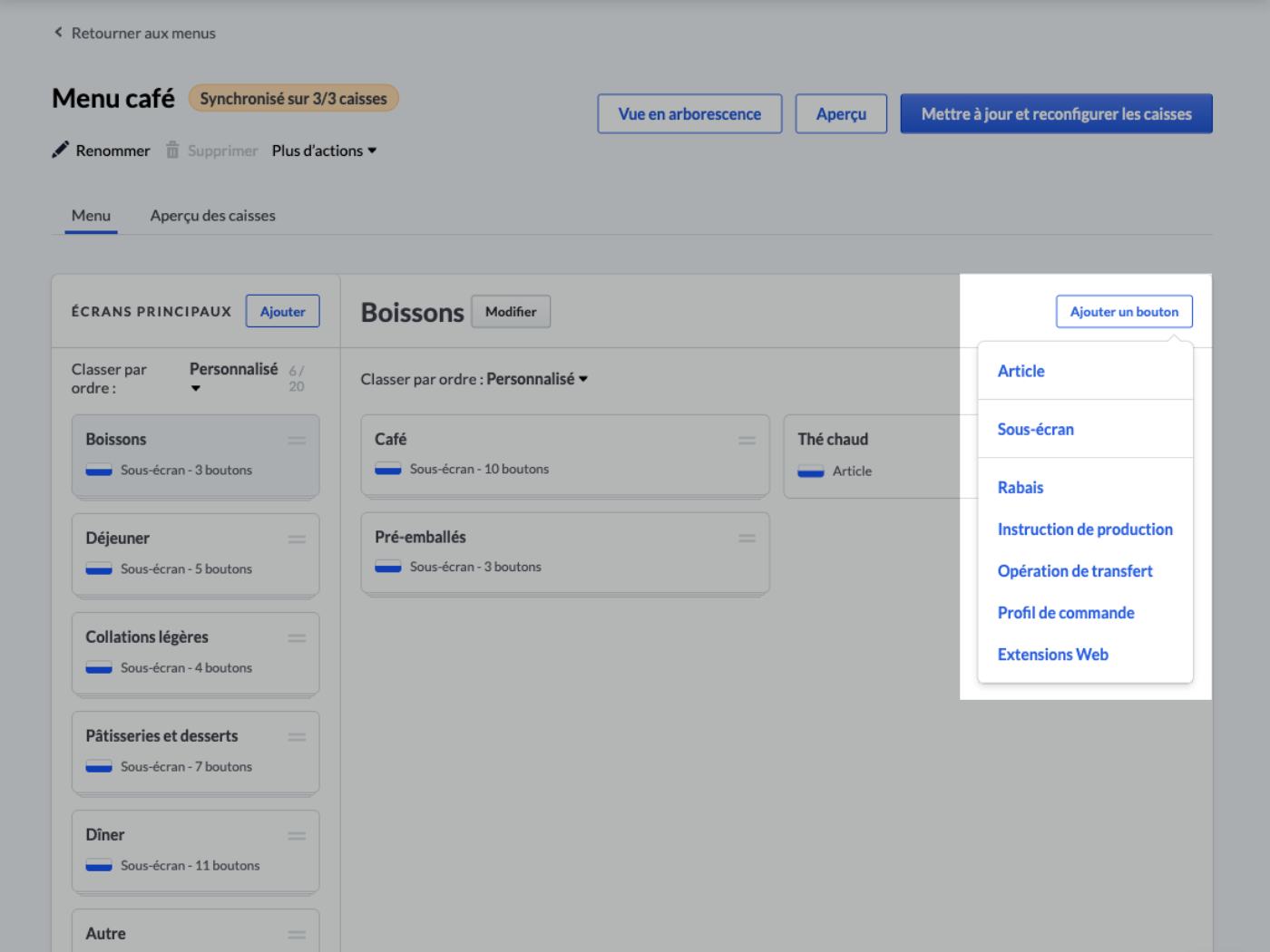Open the Plus d'actions dropdown

(x=324, y=151)
